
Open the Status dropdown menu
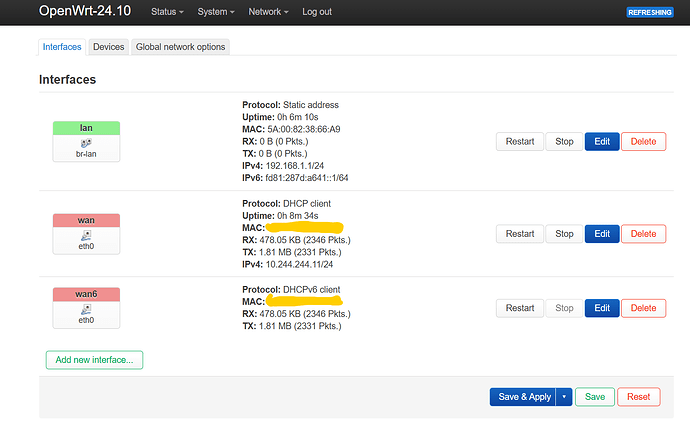[168, 12]
